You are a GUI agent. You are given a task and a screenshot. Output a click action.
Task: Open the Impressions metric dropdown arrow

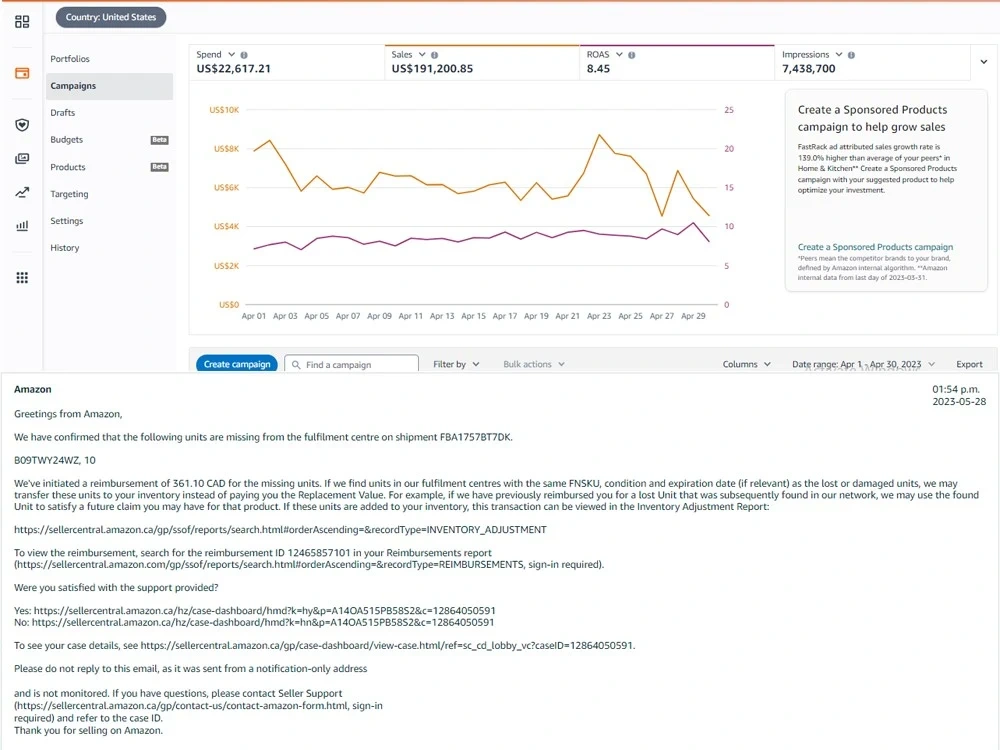[x=839, y=55]
